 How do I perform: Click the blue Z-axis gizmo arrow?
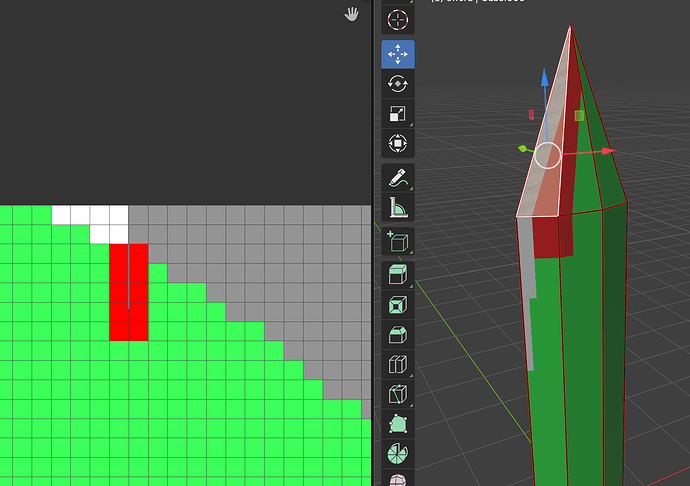[545, 77]
